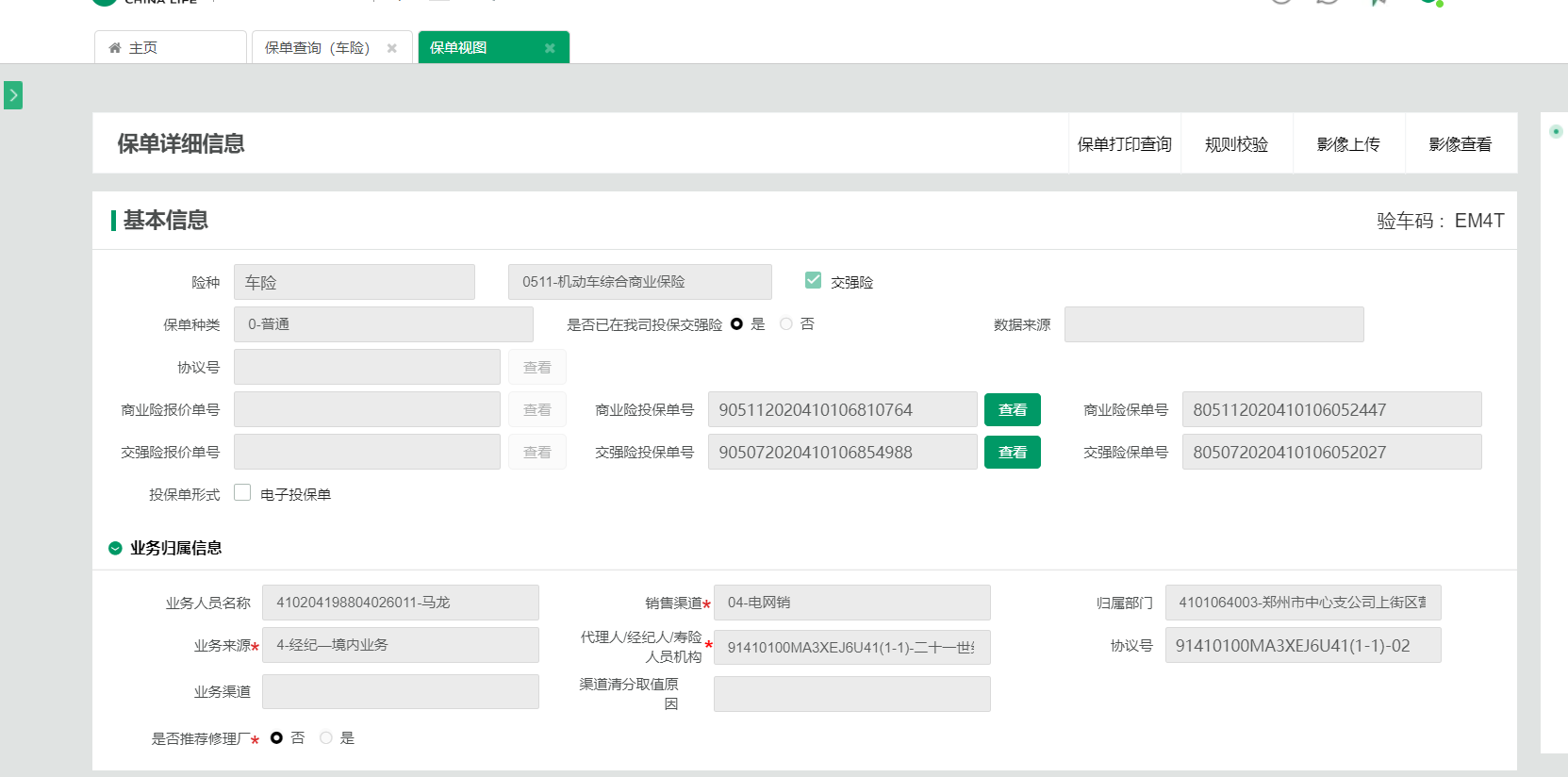Click the 商业险保单号 field
This screenshot has width=1568, height=777.
(1331, 410)
